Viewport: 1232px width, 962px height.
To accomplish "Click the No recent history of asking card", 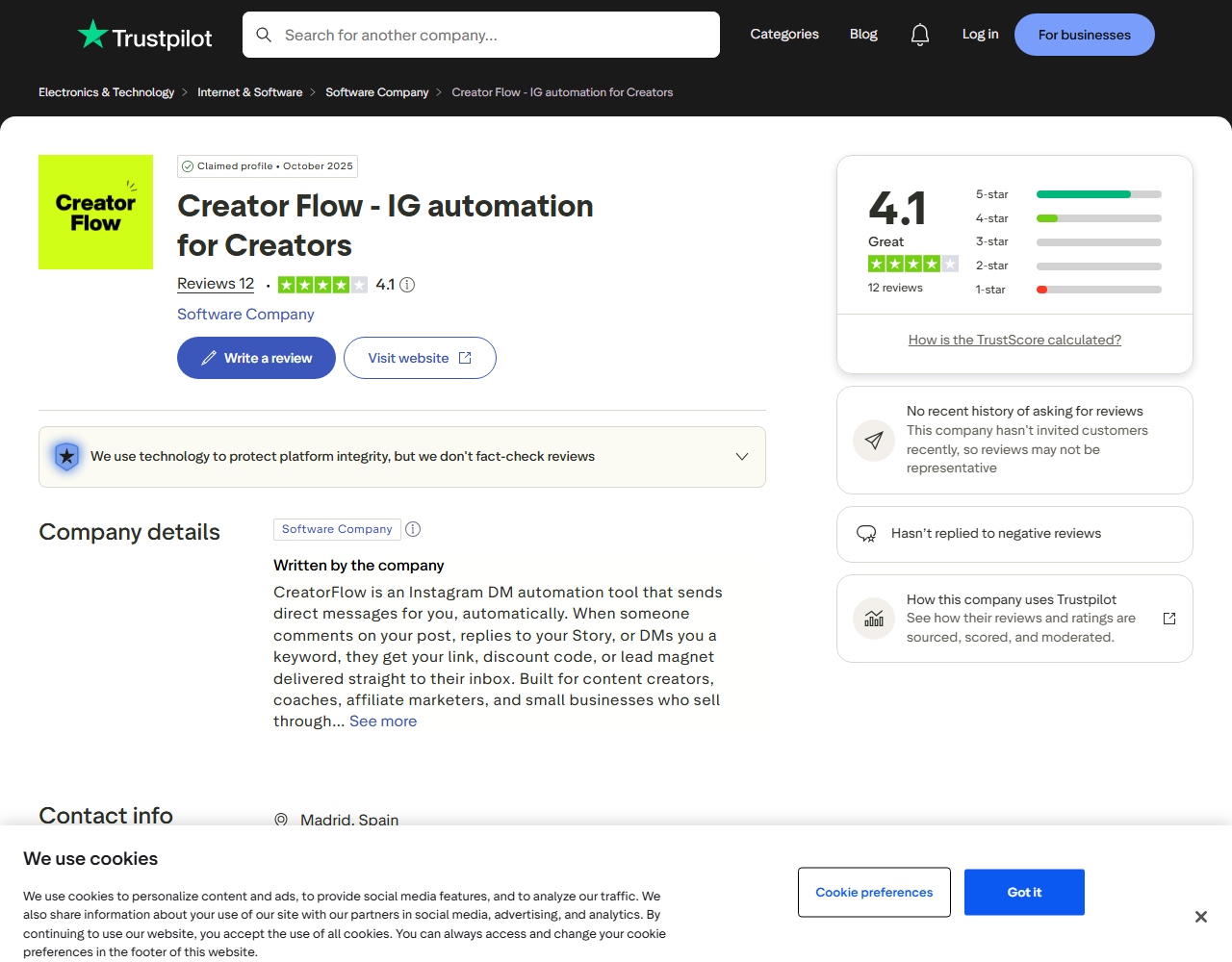I will 1014,440.
